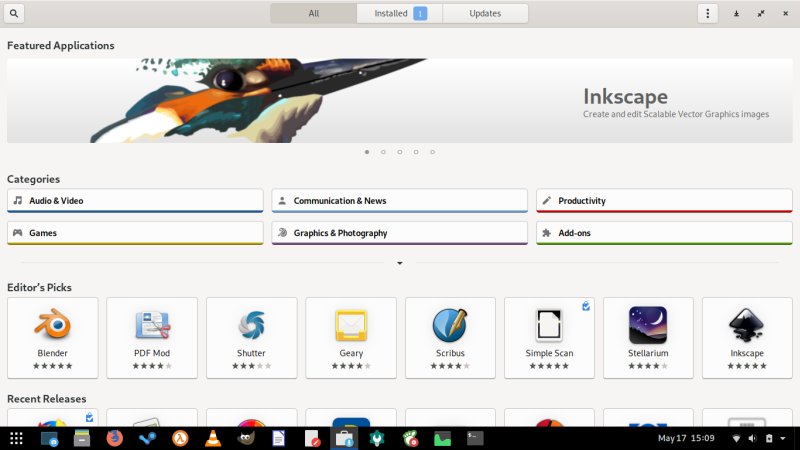800x450 pixels.
Task: Switch to the Updates tab
Action: 485,13
